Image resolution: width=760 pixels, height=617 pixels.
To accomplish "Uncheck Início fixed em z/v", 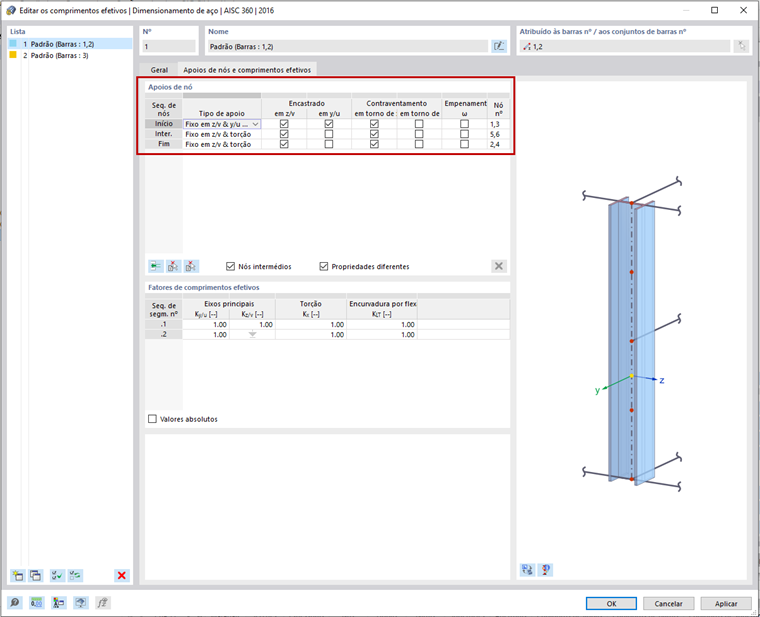I will point(284,124).
